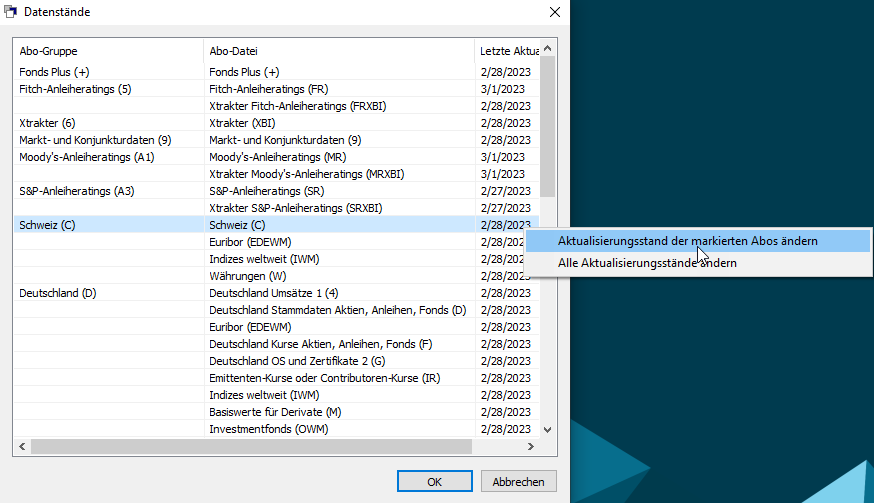Select Währungen (W) file entry
The height and width of the screenshot is (503, 874).
point(248,276)
